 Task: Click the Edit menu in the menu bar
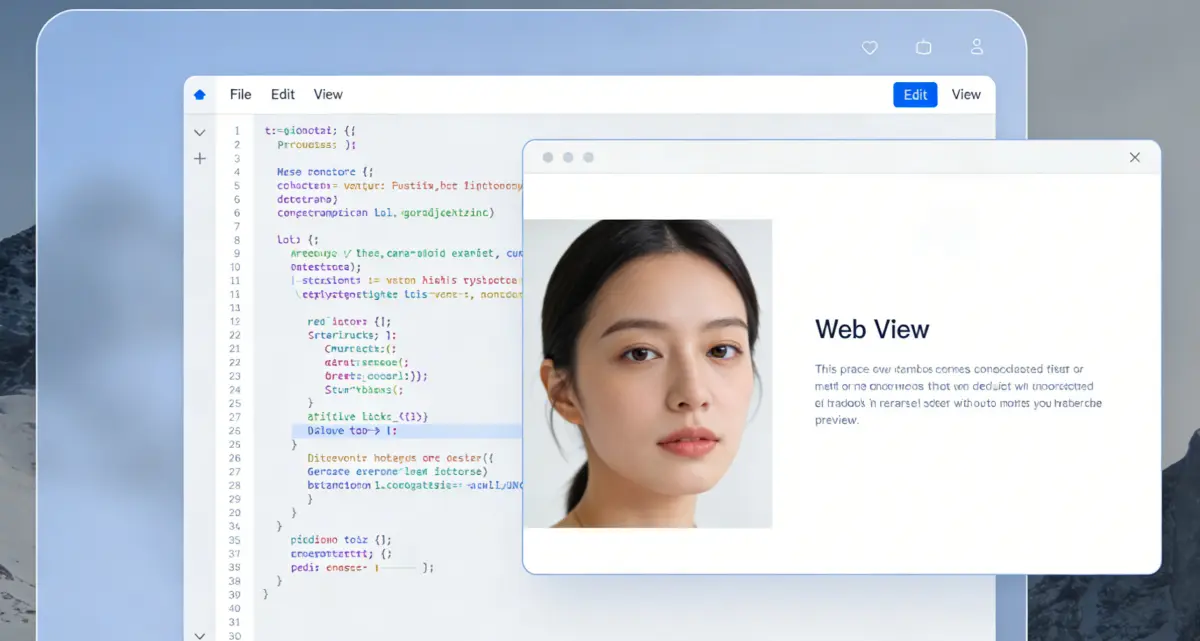coord(282,94)
